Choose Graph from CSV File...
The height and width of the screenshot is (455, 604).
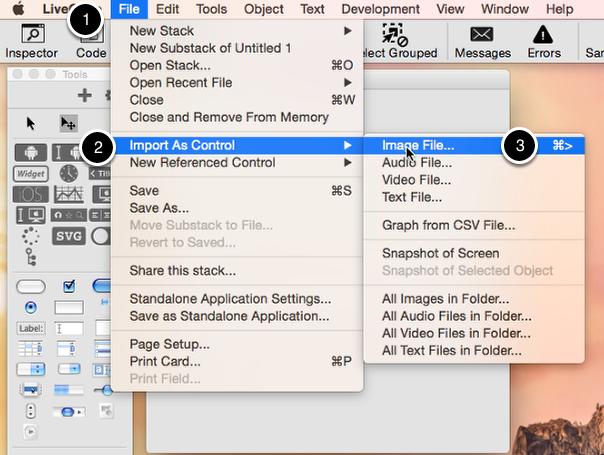pos(474,225)
